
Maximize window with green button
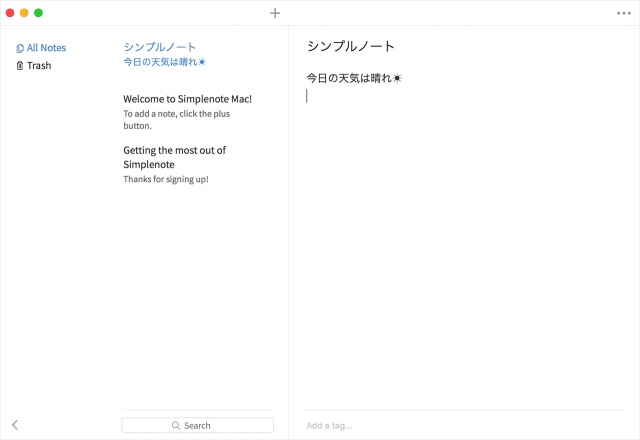(38, 13)
